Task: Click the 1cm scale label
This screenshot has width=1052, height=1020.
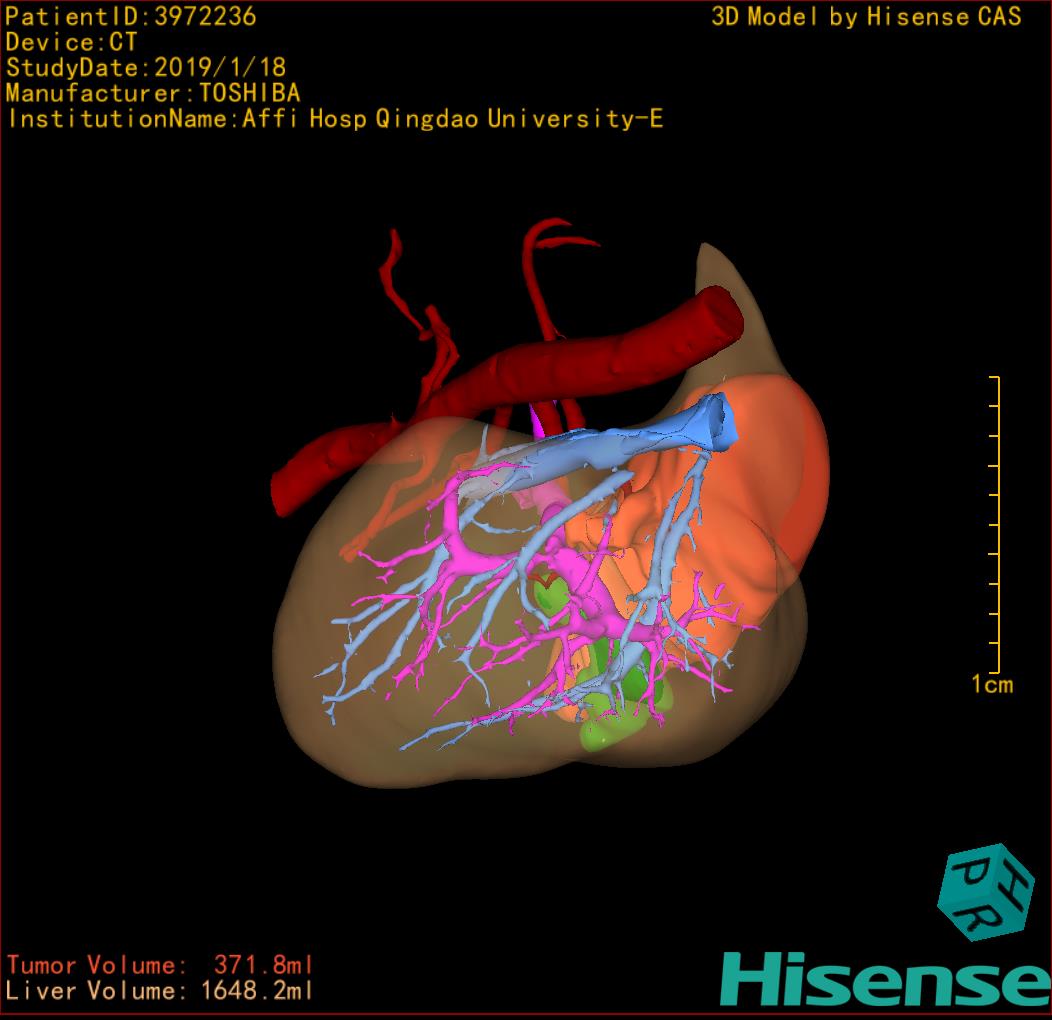Action: coord(992,684)
